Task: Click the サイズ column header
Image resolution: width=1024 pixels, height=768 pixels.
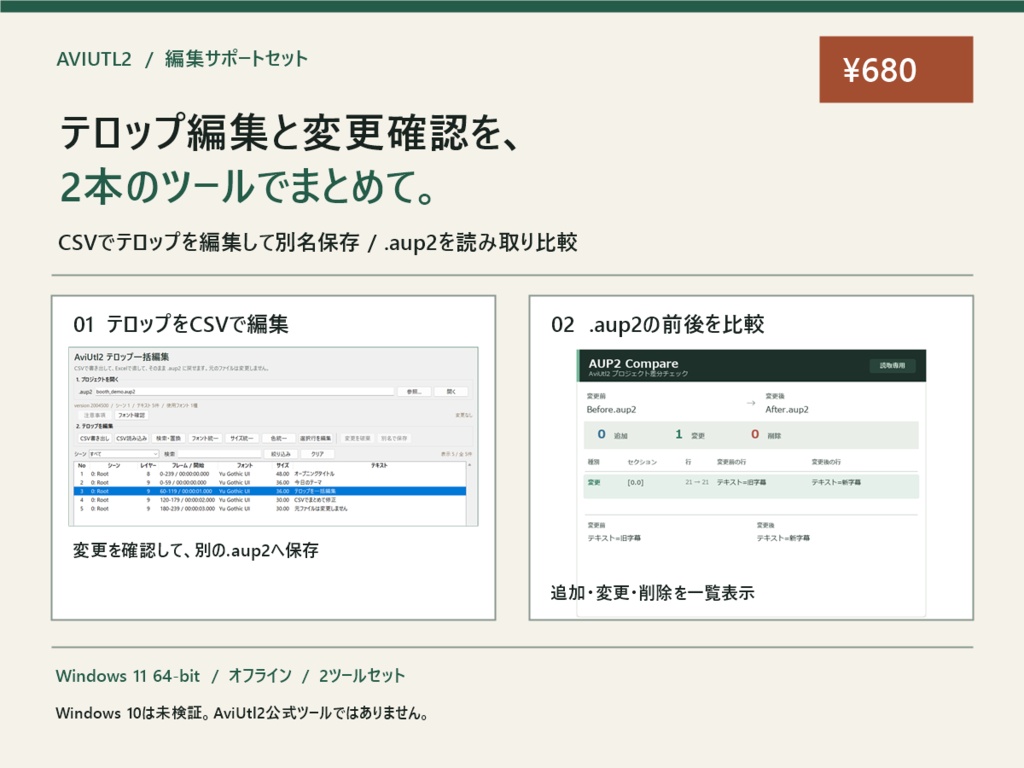Action: pos(283,466)
